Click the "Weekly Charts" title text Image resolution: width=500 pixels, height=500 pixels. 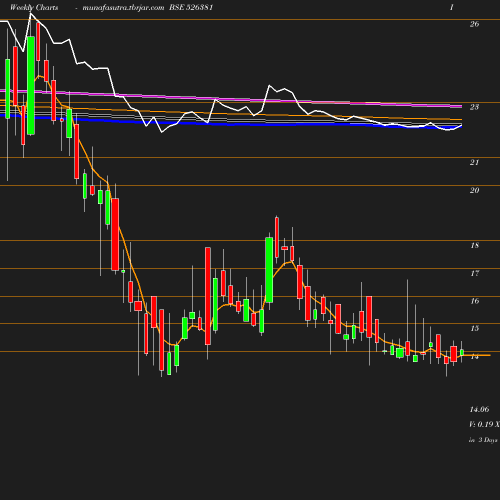point(34,7)
